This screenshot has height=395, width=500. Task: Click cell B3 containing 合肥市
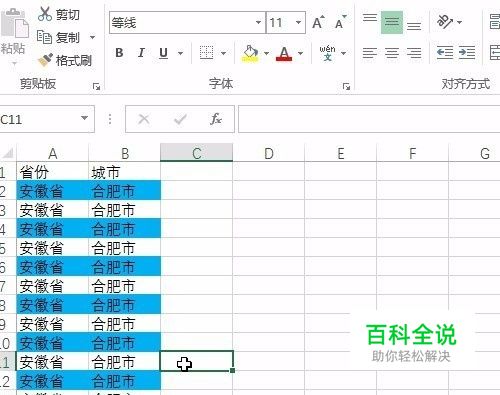125,210
